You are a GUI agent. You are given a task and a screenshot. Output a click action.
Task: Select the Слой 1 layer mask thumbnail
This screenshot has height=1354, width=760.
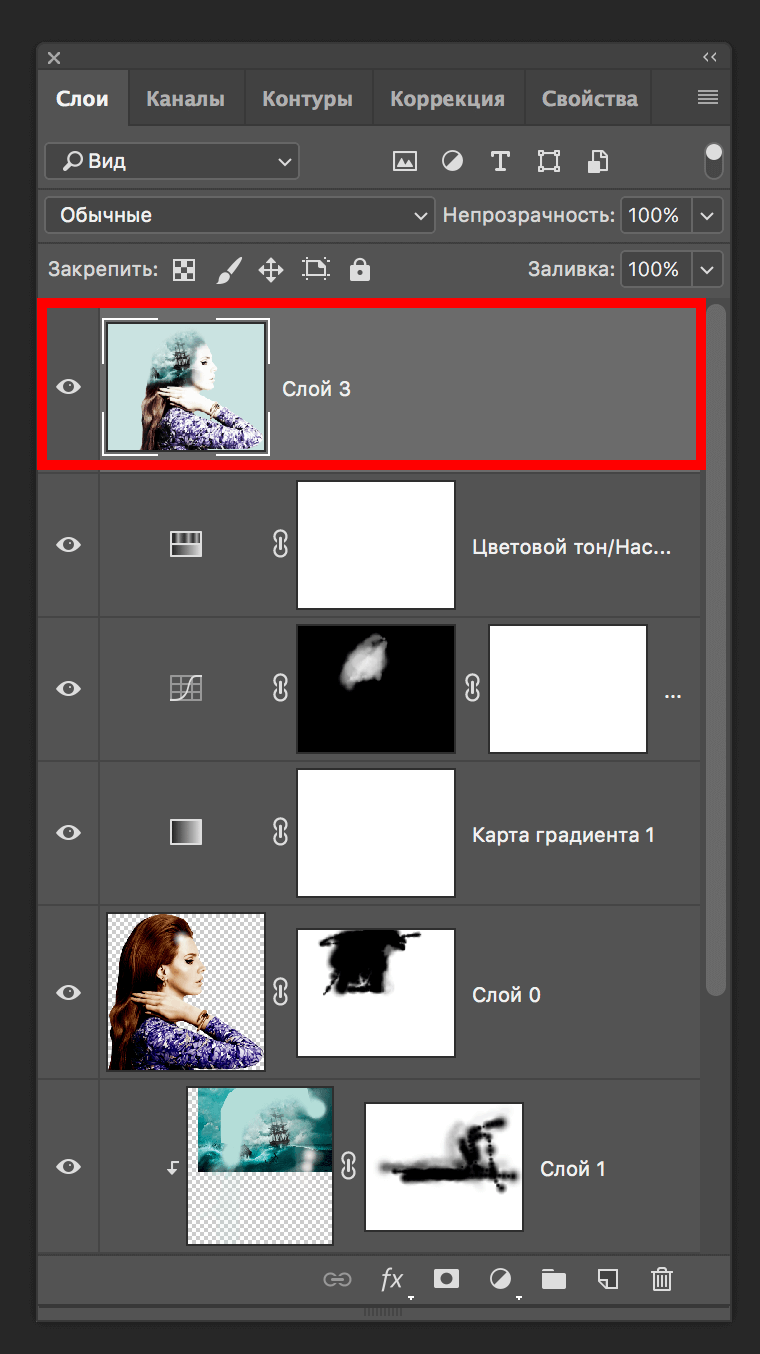click(x=444, y=1166)
